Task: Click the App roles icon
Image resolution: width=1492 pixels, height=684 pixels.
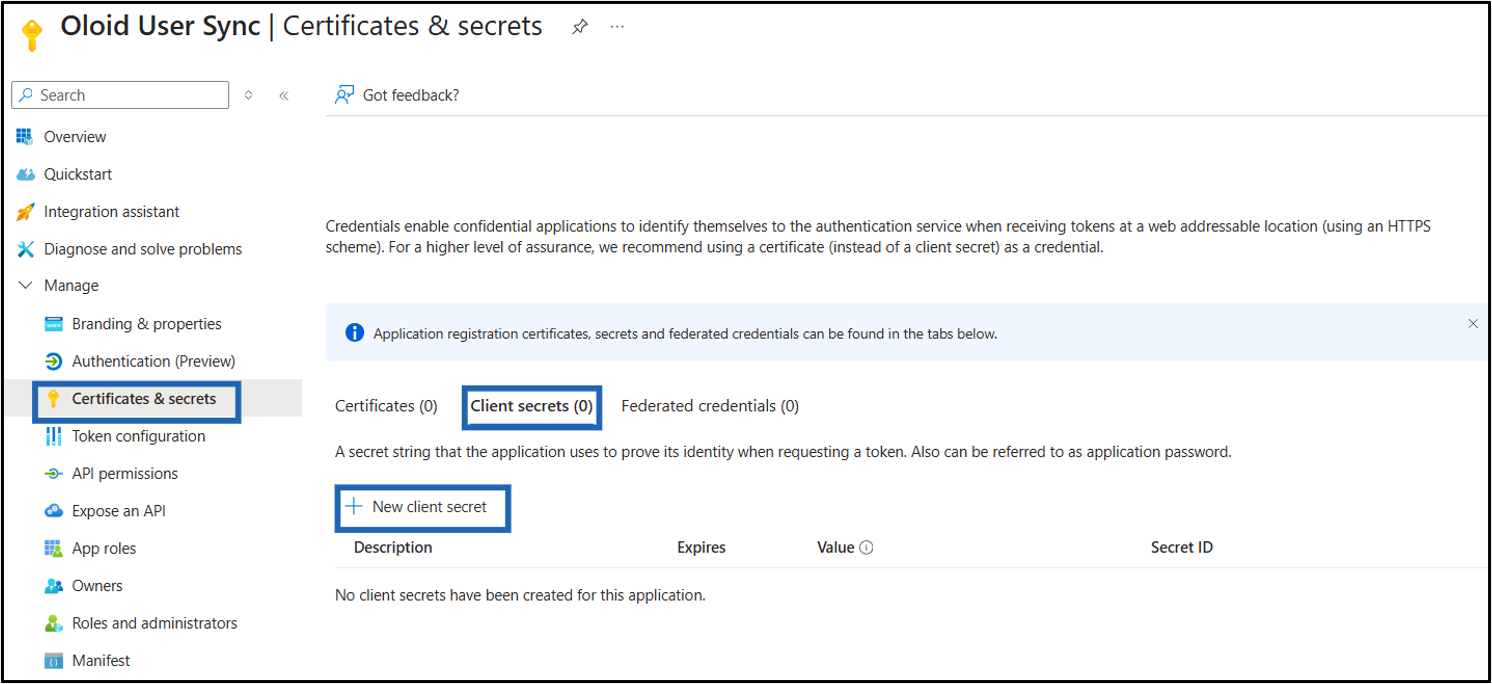Action: (54, 548)
